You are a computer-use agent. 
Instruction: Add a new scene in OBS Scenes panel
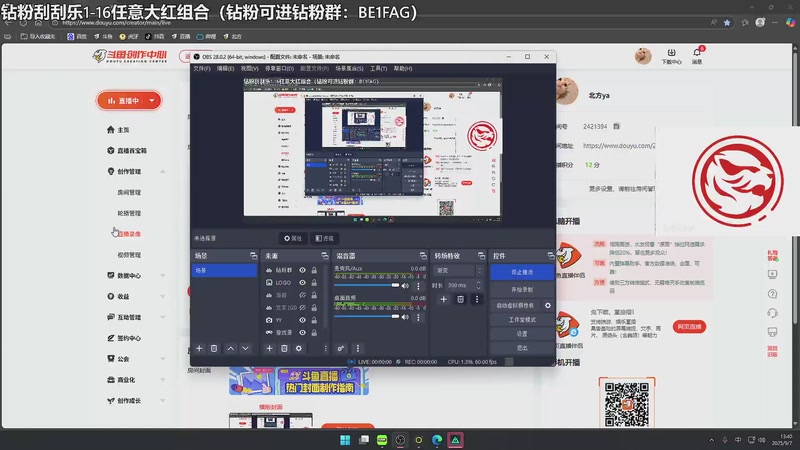coord(199,348)
